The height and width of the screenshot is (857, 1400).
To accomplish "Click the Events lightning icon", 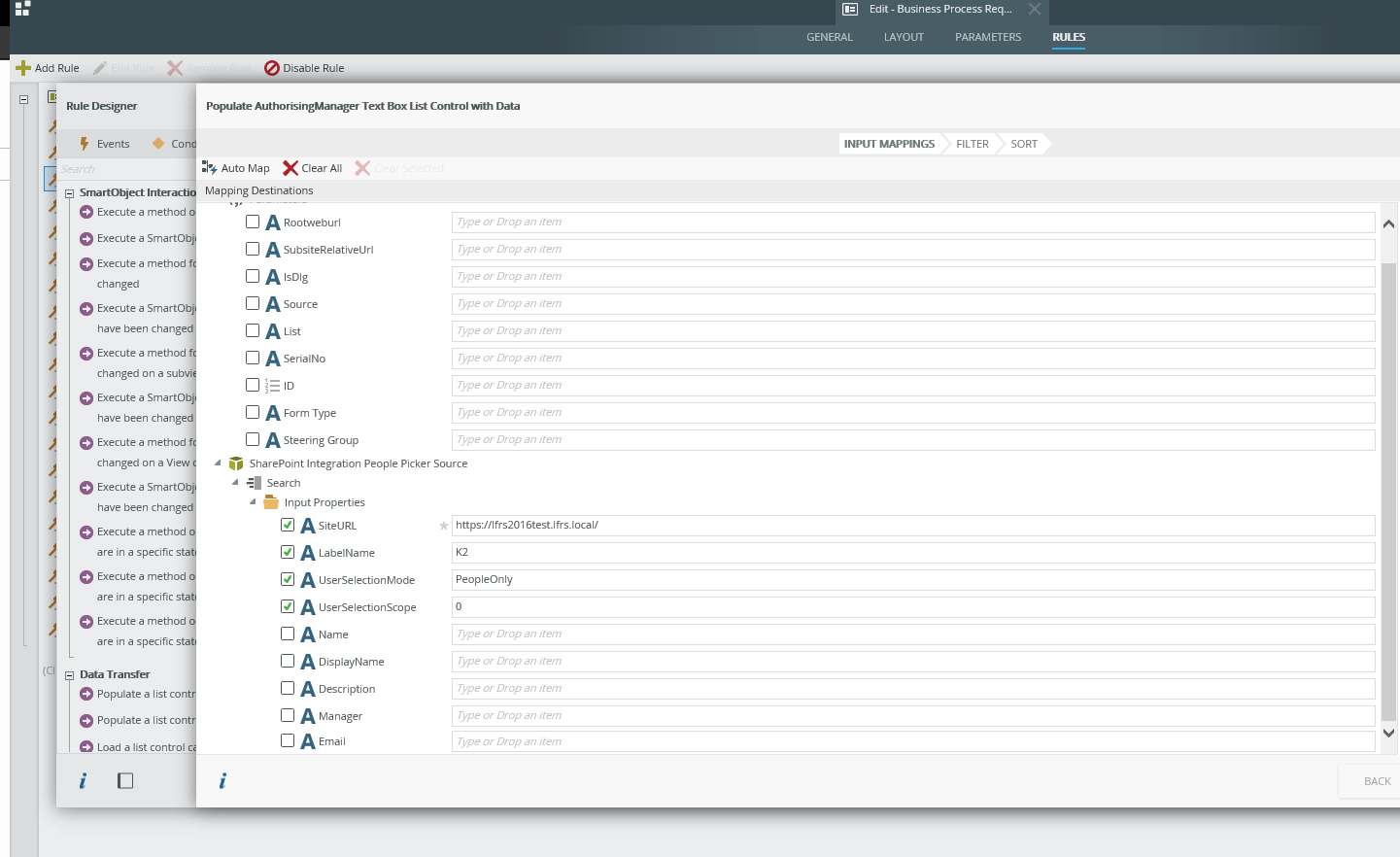I will point(85,144).
